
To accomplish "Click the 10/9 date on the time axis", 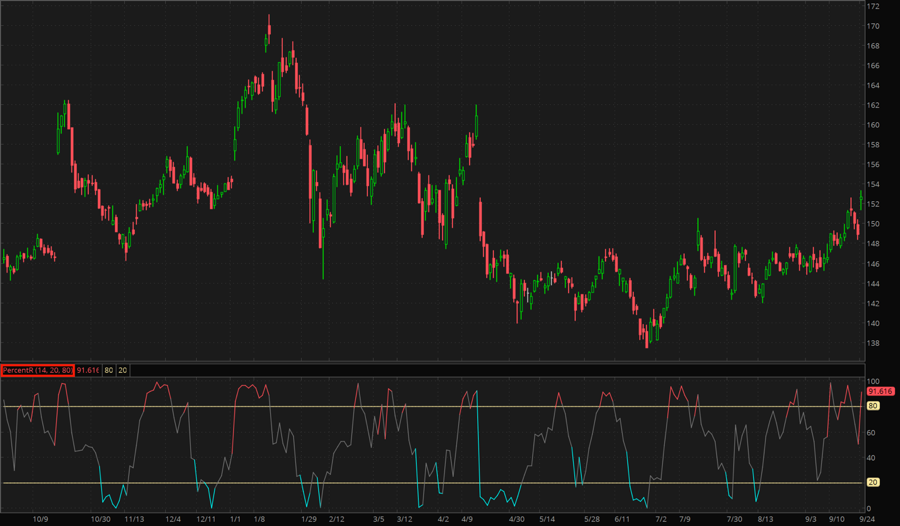I will click(x=41, y=519).
